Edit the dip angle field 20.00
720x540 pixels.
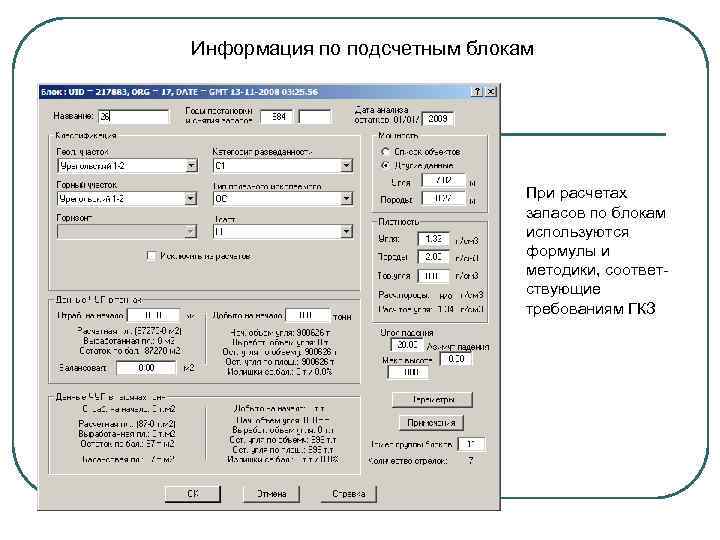407,345
